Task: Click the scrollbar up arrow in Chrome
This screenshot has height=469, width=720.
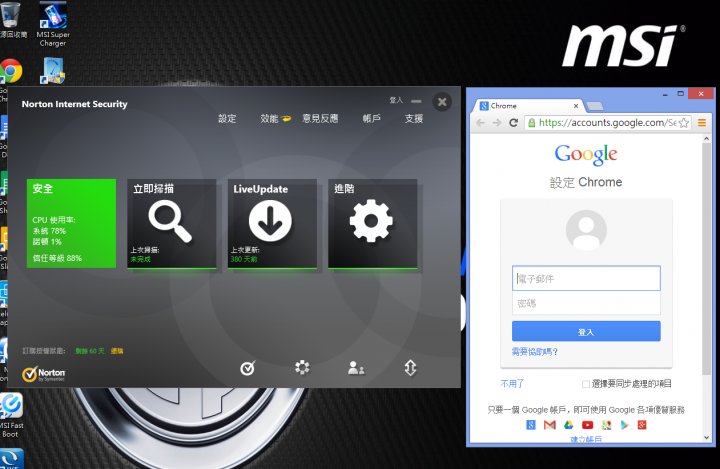Action: (x=706, y=138)
